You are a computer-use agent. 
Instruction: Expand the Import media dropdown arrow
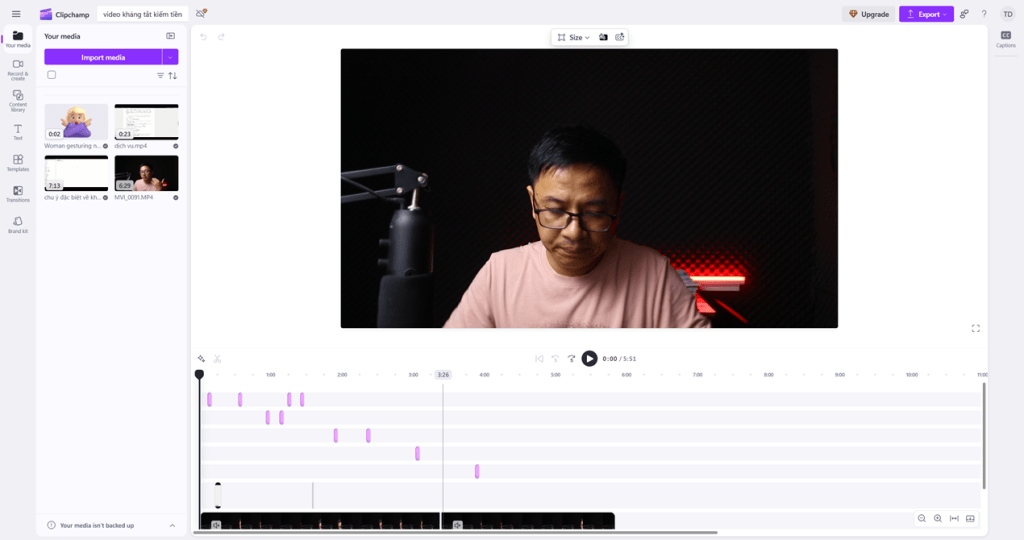[x=170, y=57]
